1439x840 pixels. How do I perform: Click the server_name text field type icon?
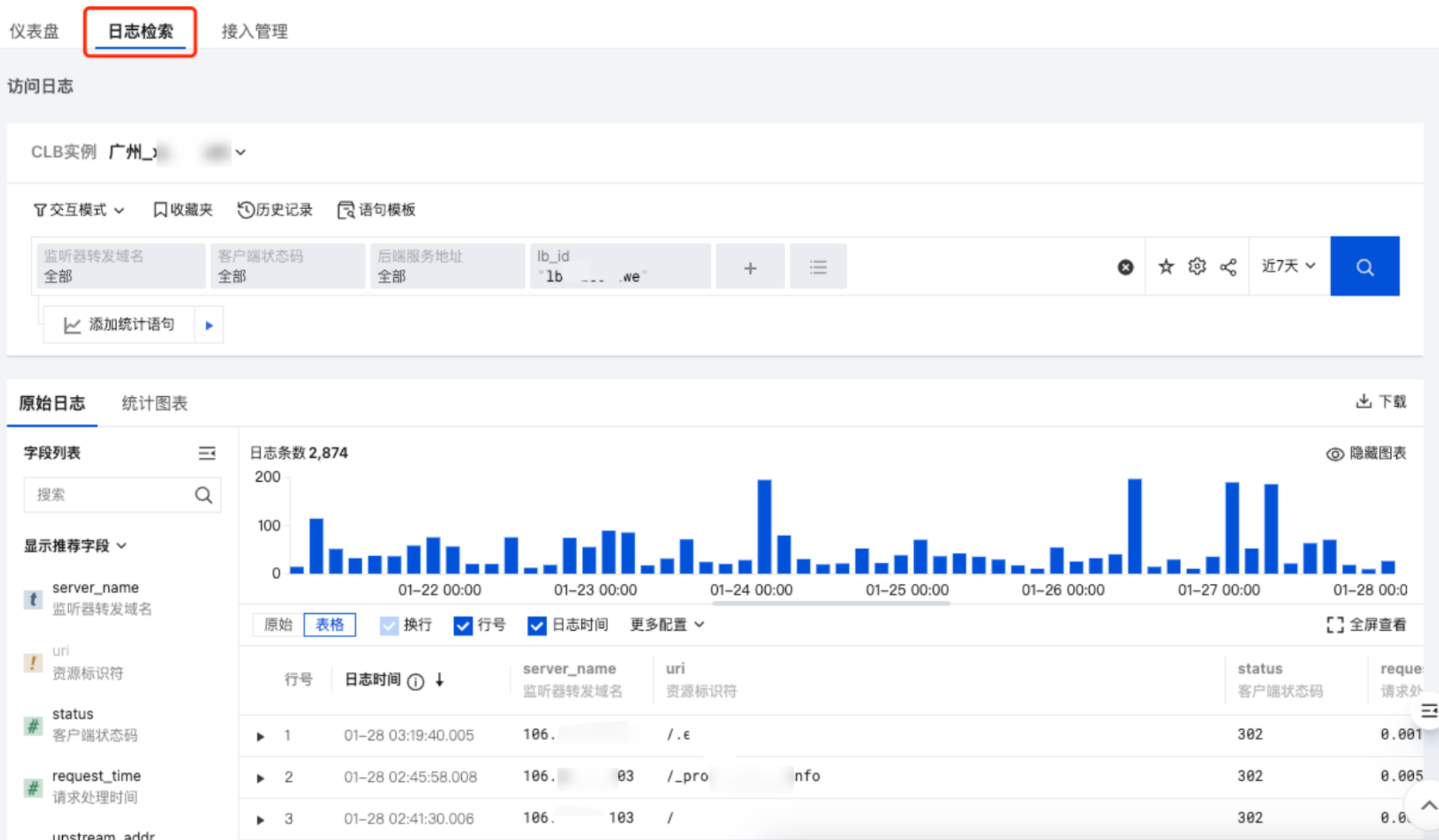click(x=32, y=599)
